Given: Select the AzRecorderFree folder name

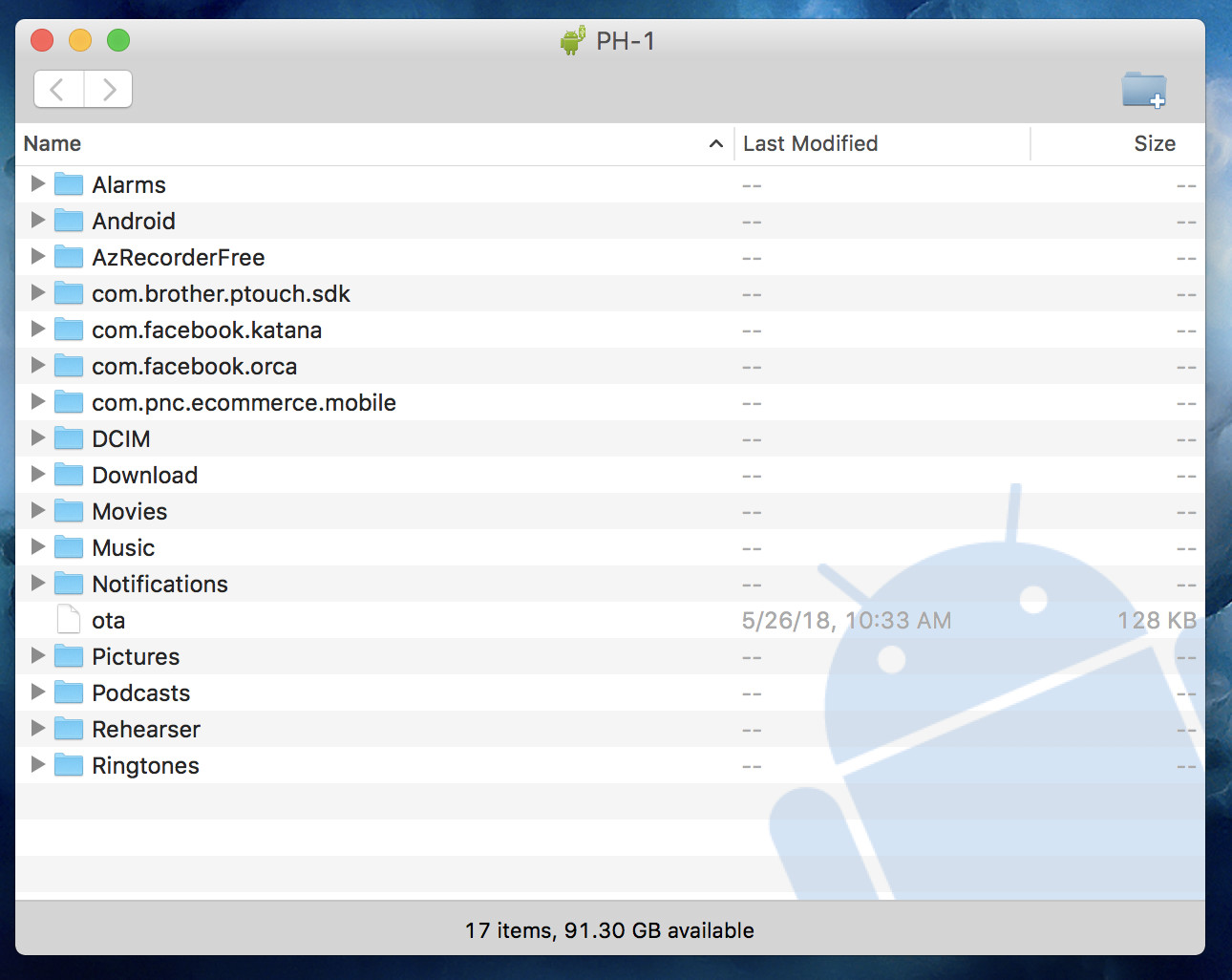Looking at the screenshot, I should [179, 257].
